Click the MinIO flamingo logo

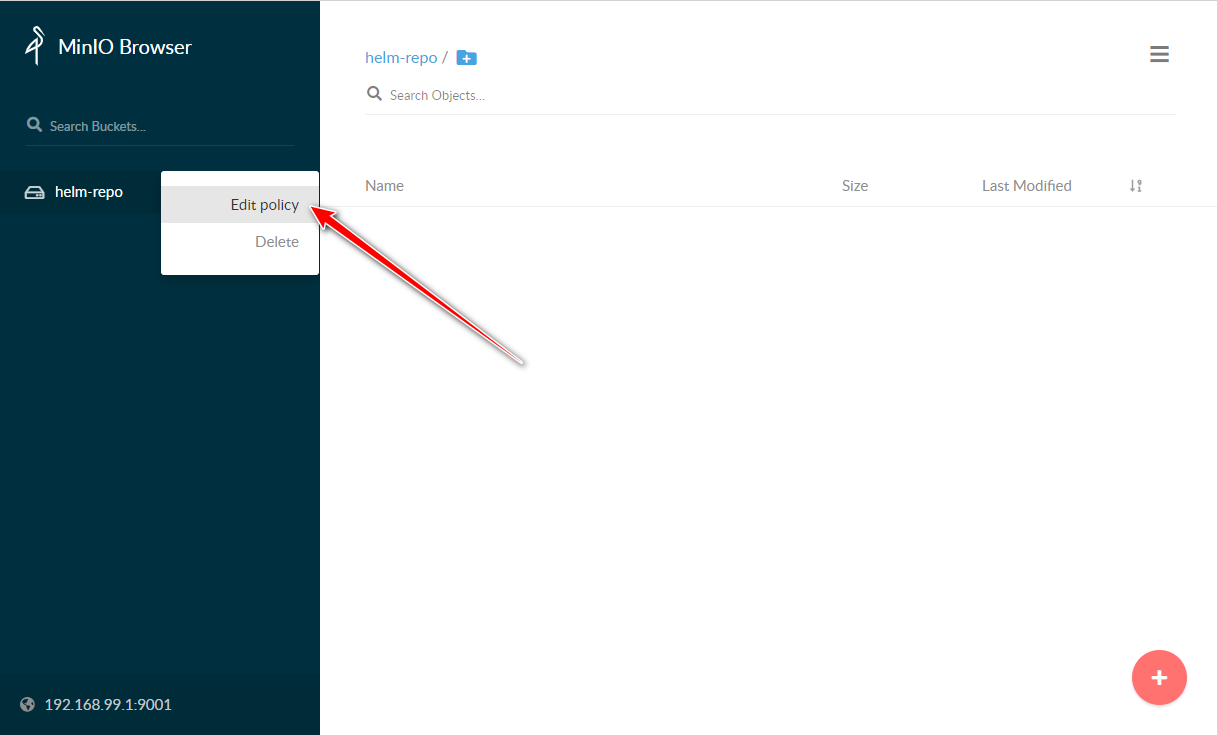(x=36, y=46)
